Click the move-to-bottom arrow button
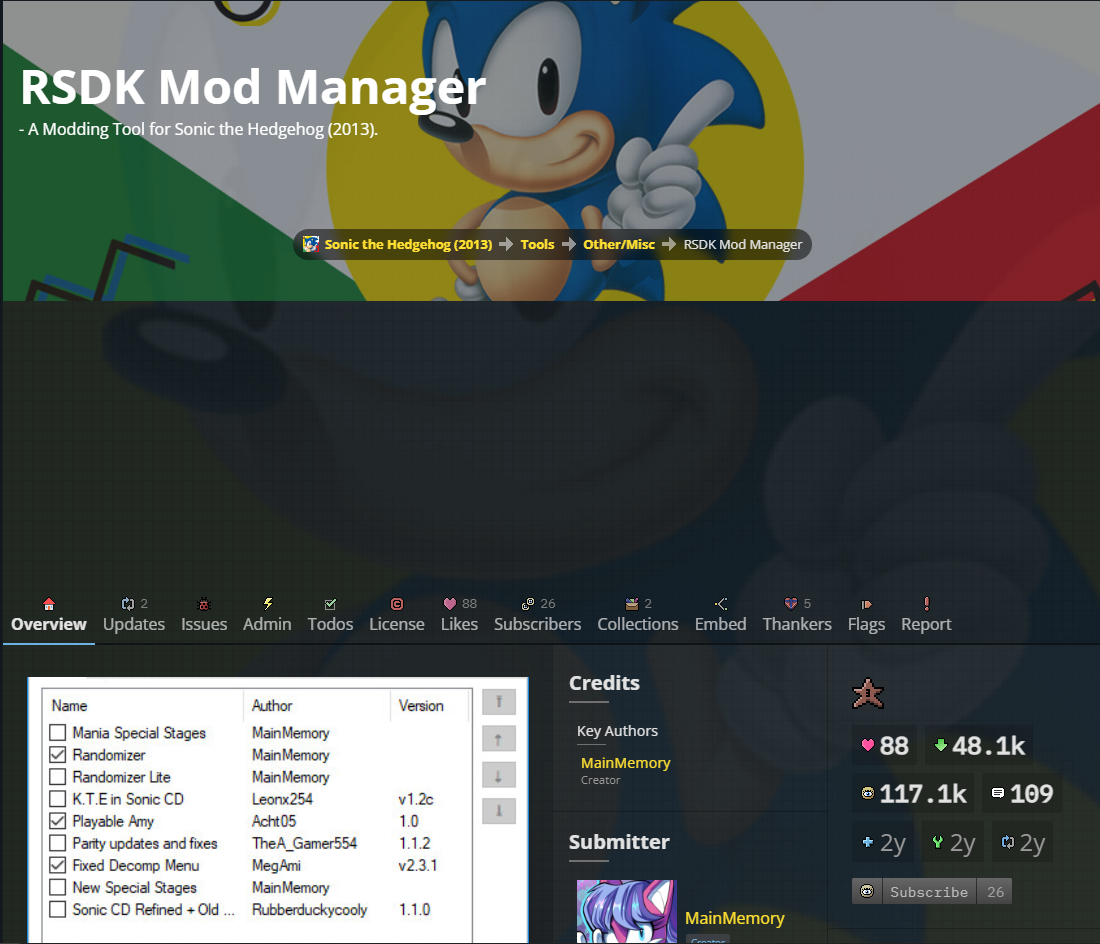Screen dimensions: 1100x944 pyautogui.click(x=499, y=811)
